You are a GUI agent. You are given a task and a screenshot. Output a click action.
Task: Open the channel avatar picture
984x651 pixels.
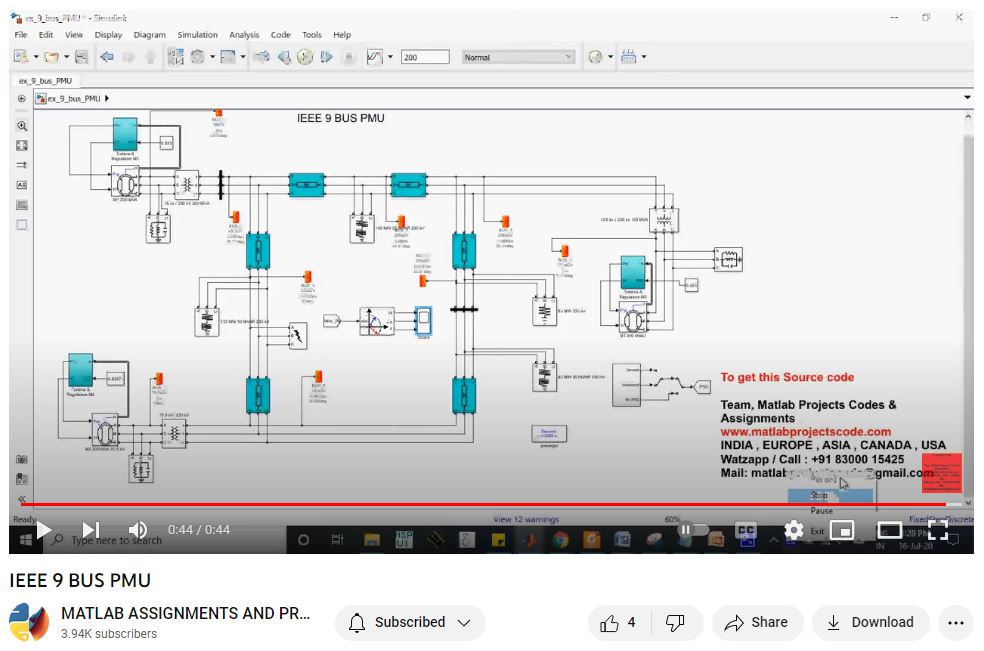click(29, 622)
